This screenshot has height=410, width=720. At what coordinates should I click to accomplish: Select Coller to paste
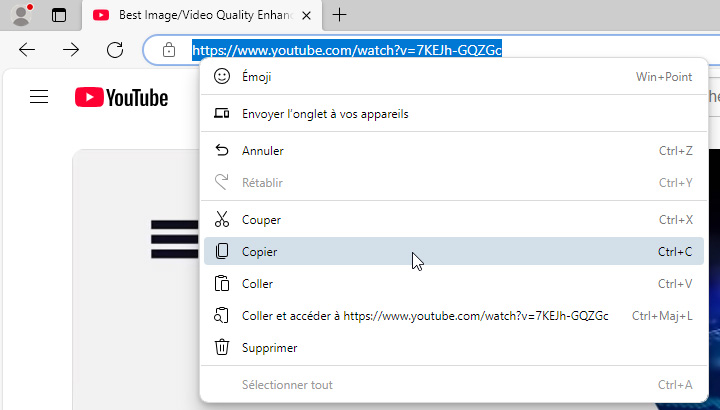click(x=454, y=284)
